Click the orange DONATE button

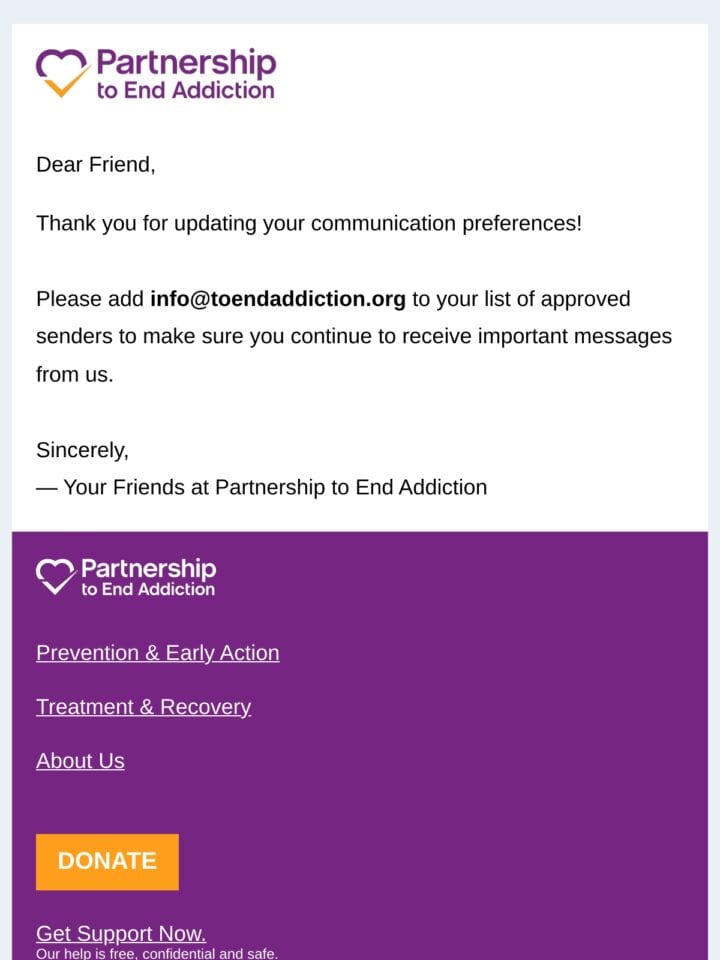[107, 861]
